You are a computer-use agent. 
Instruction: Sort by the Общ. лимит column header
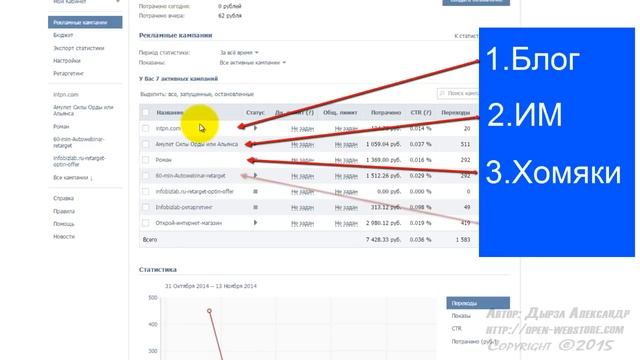[x=340, y=112]
